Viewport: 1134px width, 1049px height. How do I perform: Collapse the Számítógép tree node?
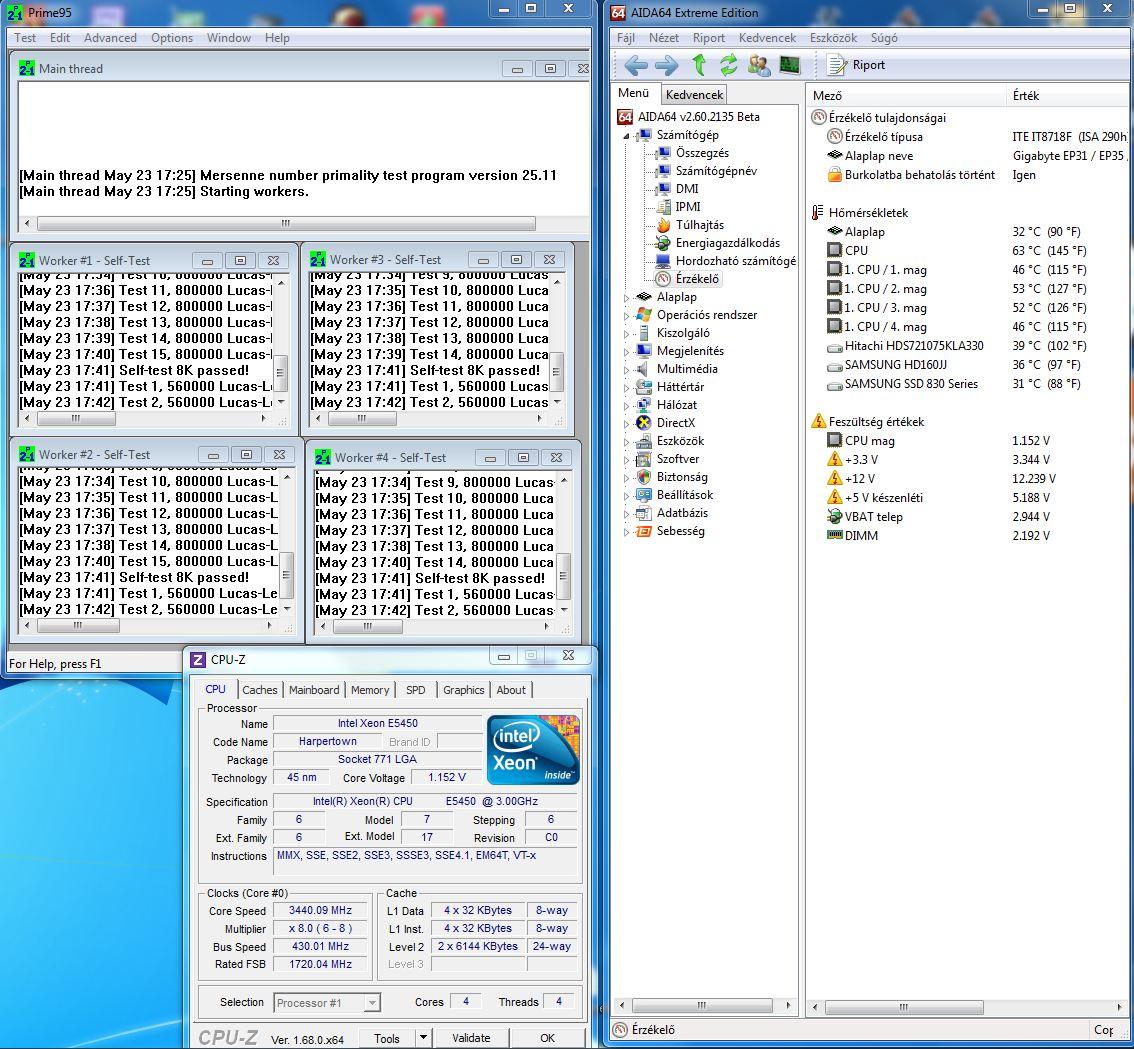pos(626,135)
